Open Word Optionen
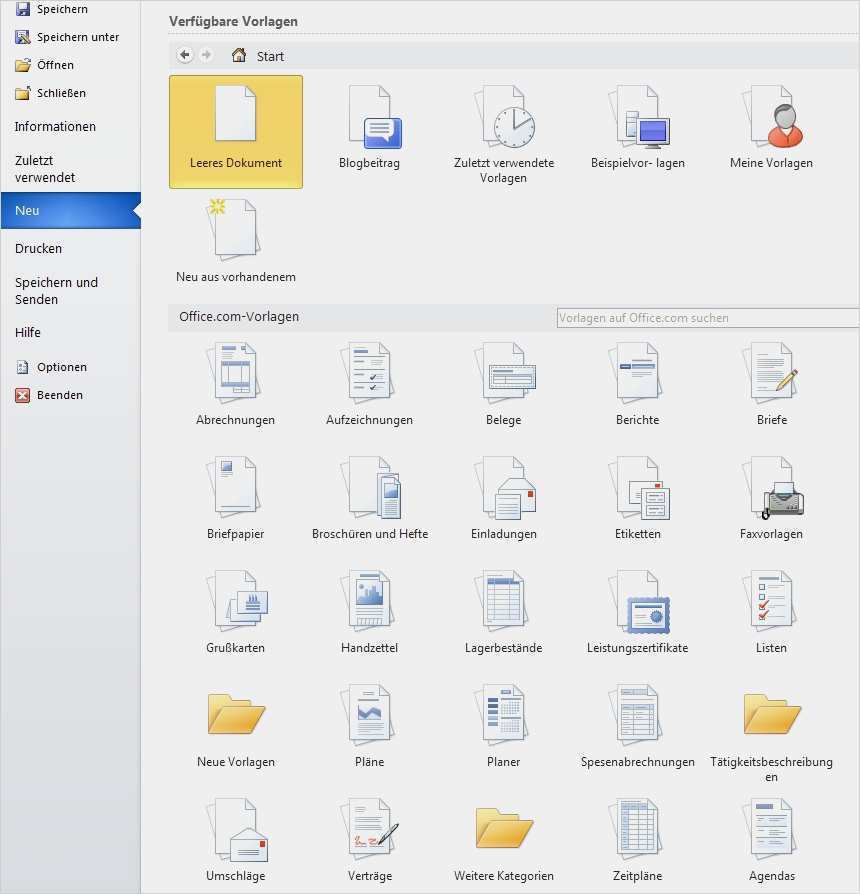Viewport: 860px width, 894px height. pos(60,366)
